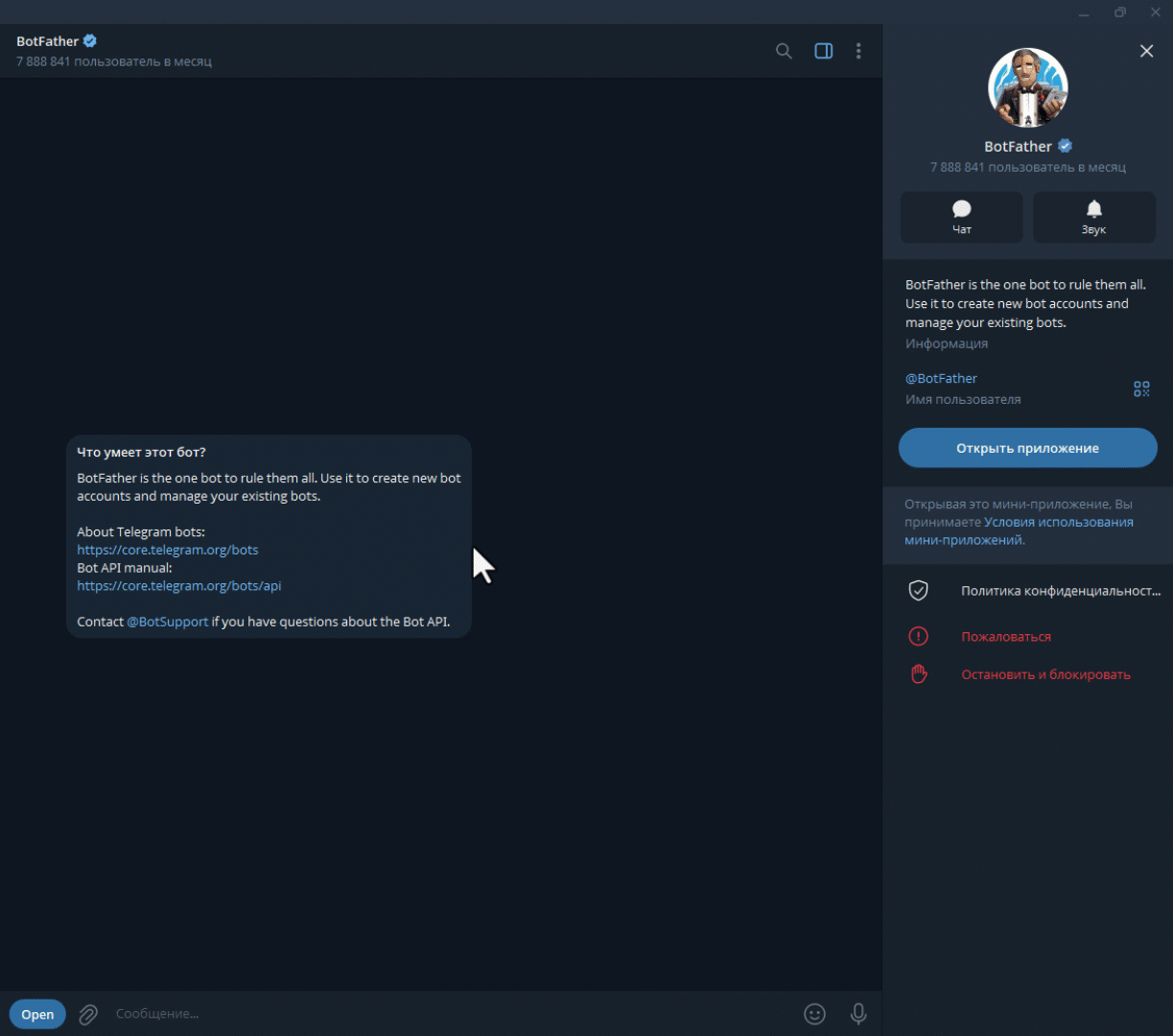The height and width of the screenshot is (1036, 1173).
Task: Click the Открыть приложение button
Action: [x=1027, y=448]
